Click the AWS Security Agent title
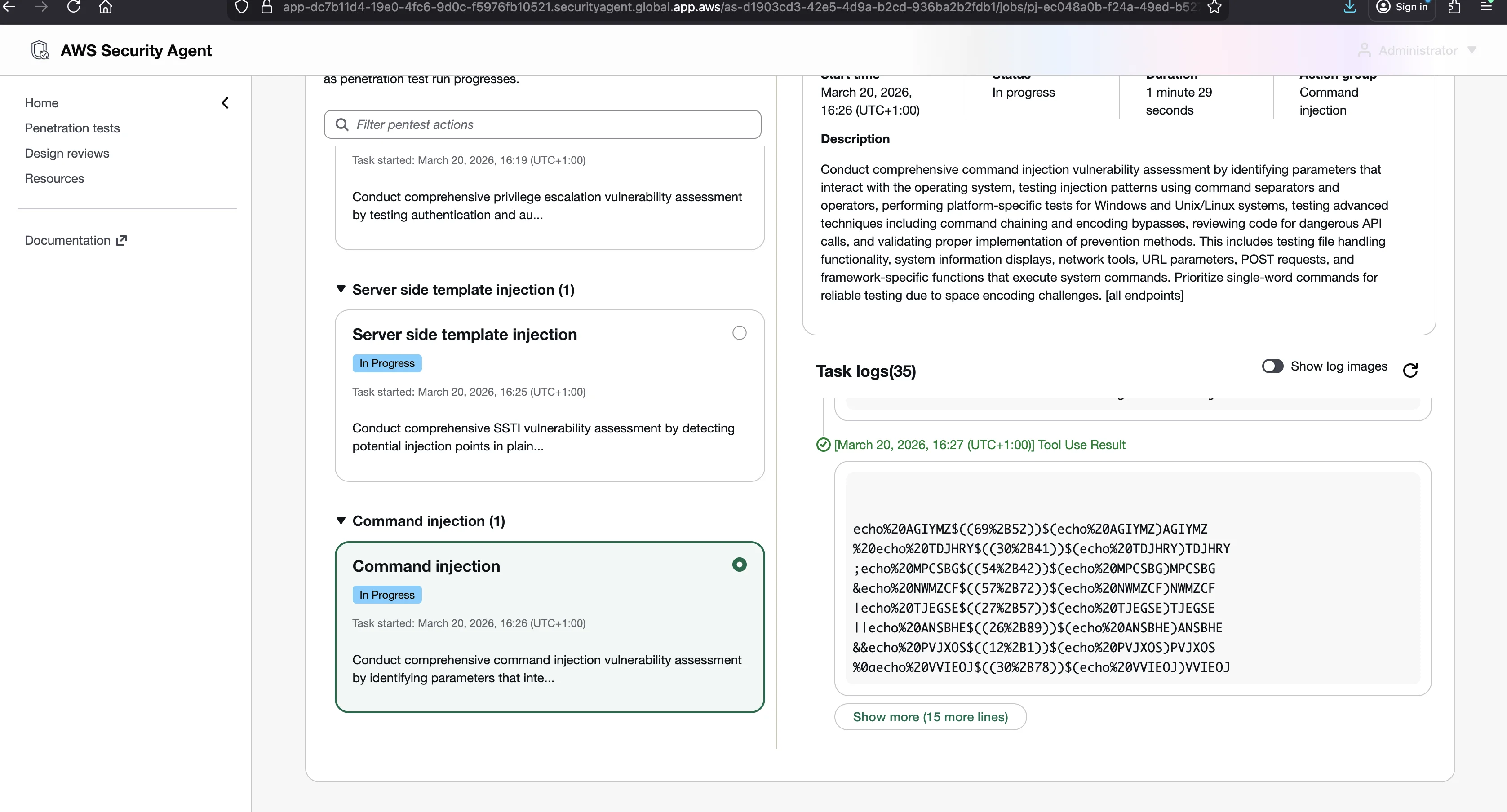Viewport: 1507px width, 812px height. tap(136, 51)
